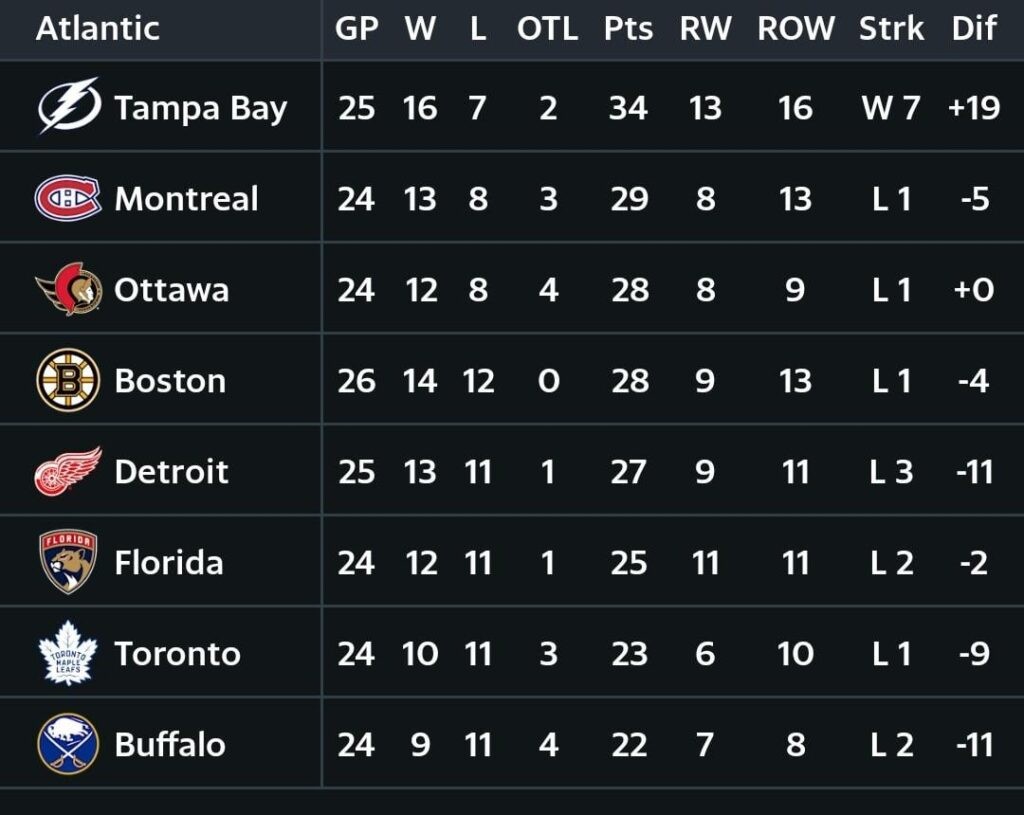Image resolution: width=1024 pixels, height=815 pixels.
Task: Click Tampa Bay's W 7 streak value
Action: pos(891,108)
